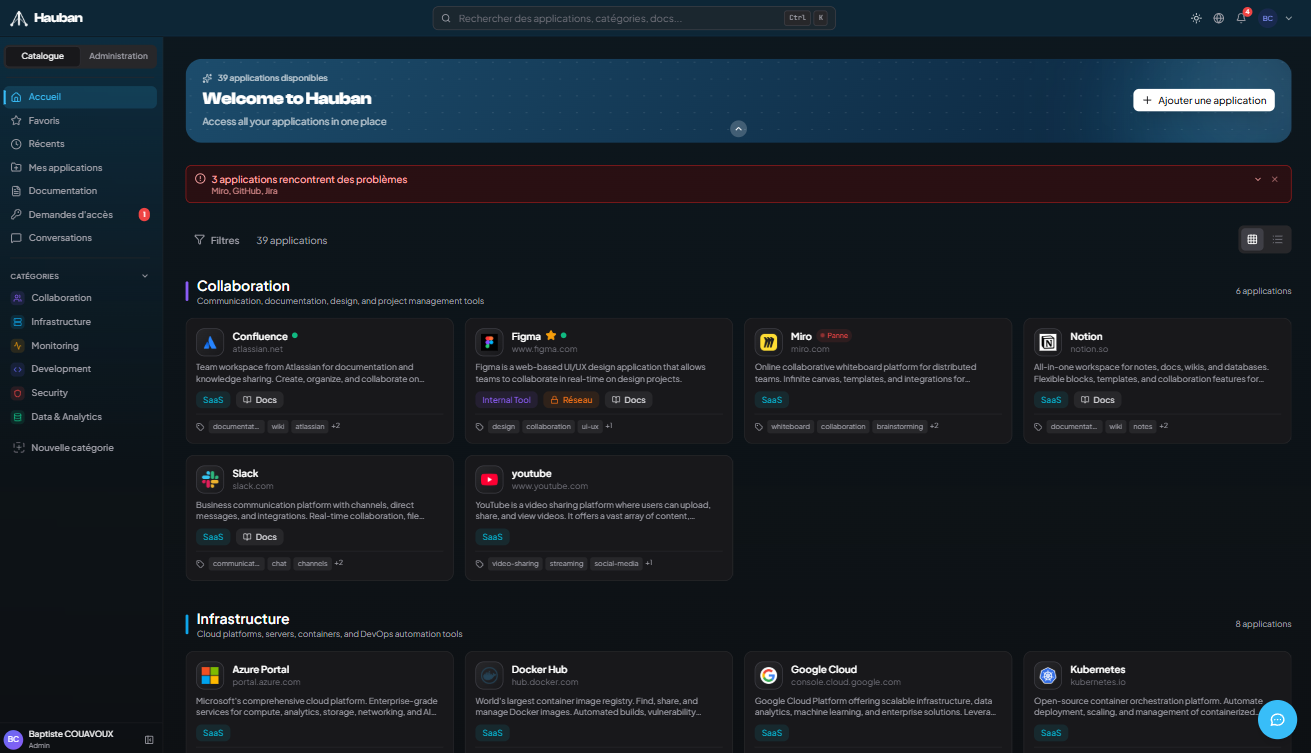Viewport: 1311px width, 753px height.
Task: Click Ajouter une application button
Action: tap(1204, 100)
